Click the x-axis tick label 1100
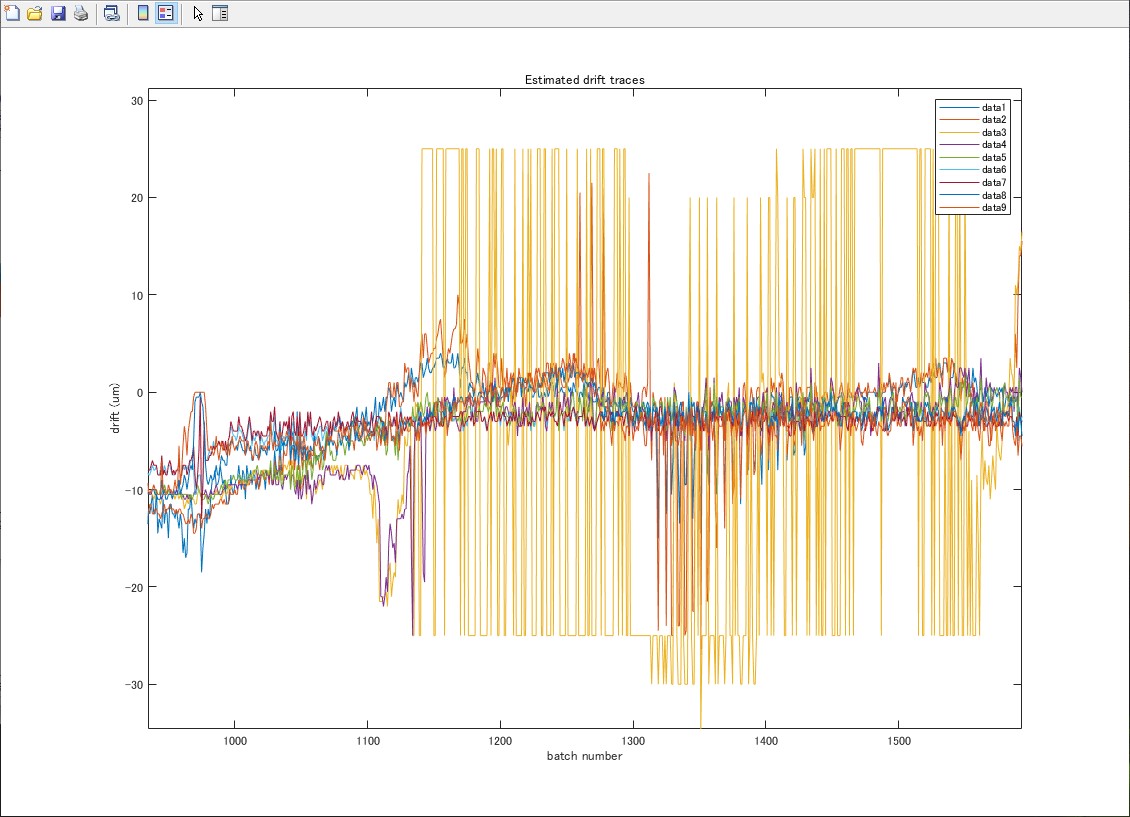1130x817 pixels. (x=368, y=741)
